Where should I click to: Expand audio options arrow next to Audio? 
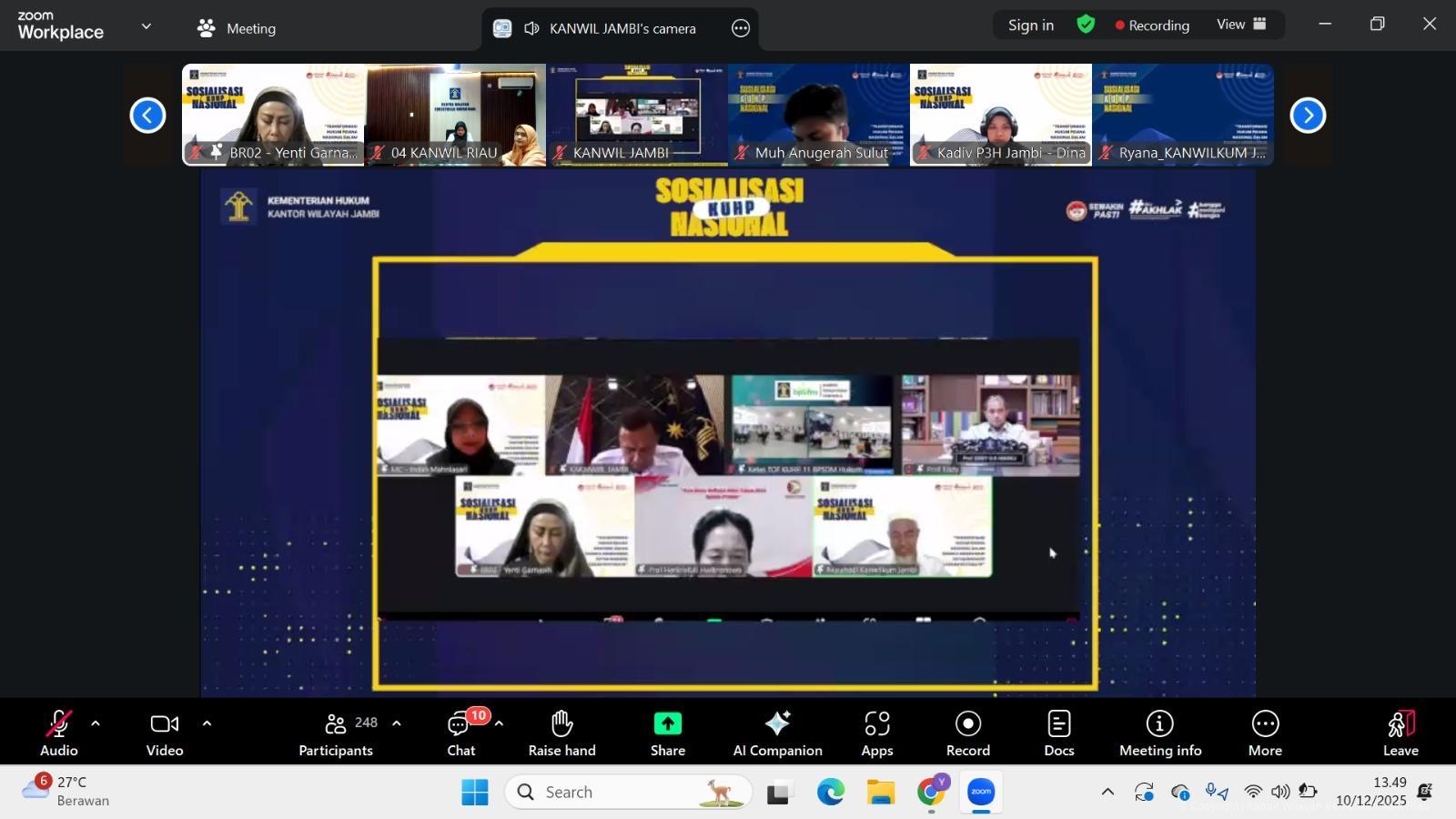[x=96, y=724]
